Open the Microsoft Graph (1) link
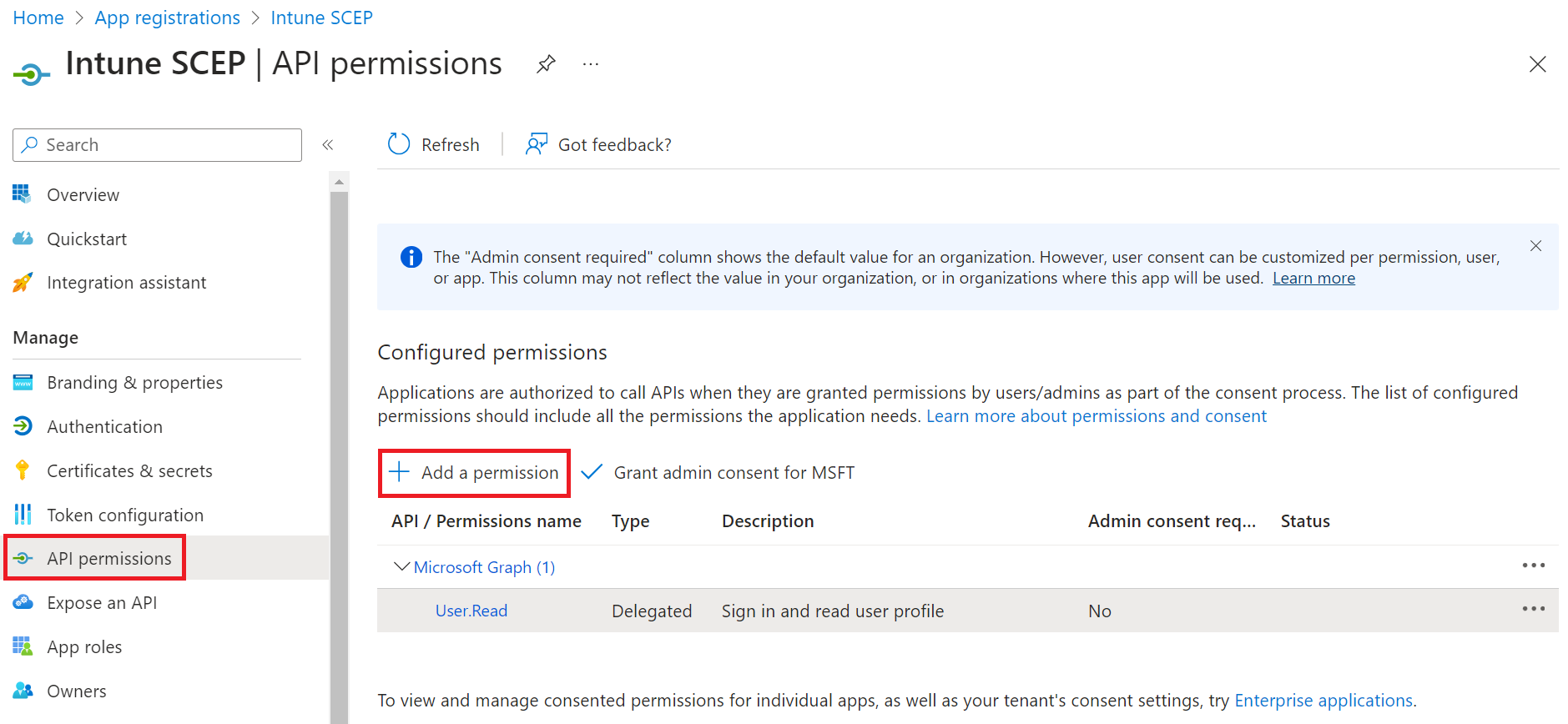Image resolution: width=1568 pixels, height=724 pixels. [x=484, y=567]
